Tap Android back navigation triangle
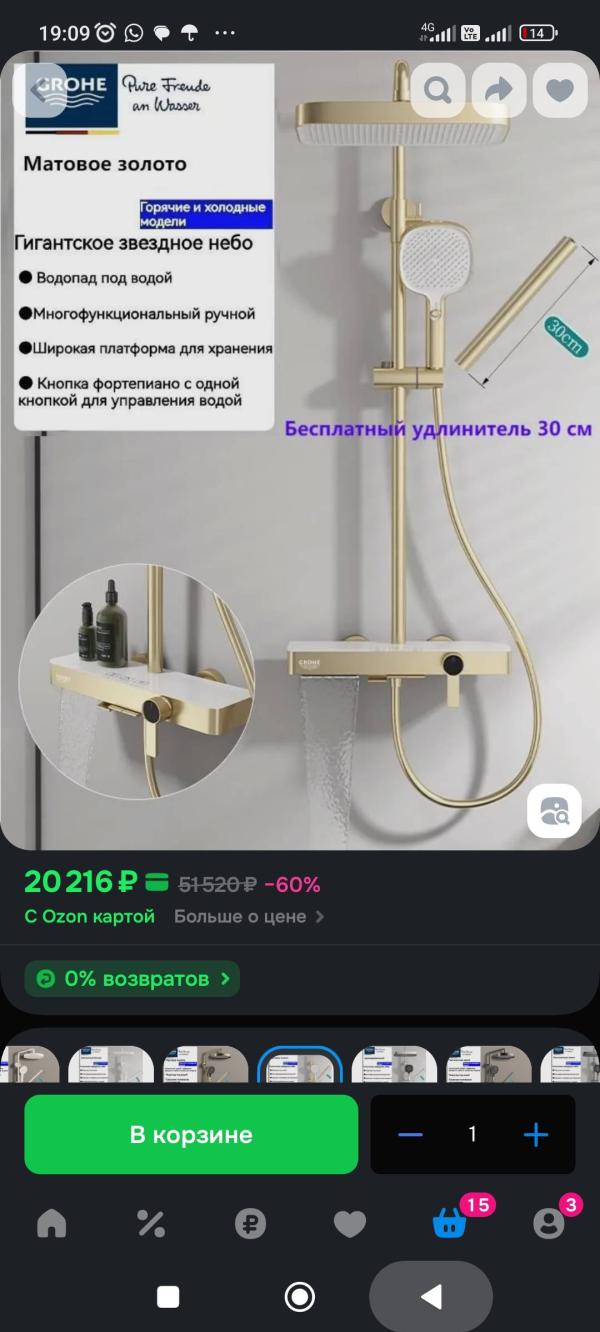This screenshot has width=600, height=1332. tap(431, 1297)
